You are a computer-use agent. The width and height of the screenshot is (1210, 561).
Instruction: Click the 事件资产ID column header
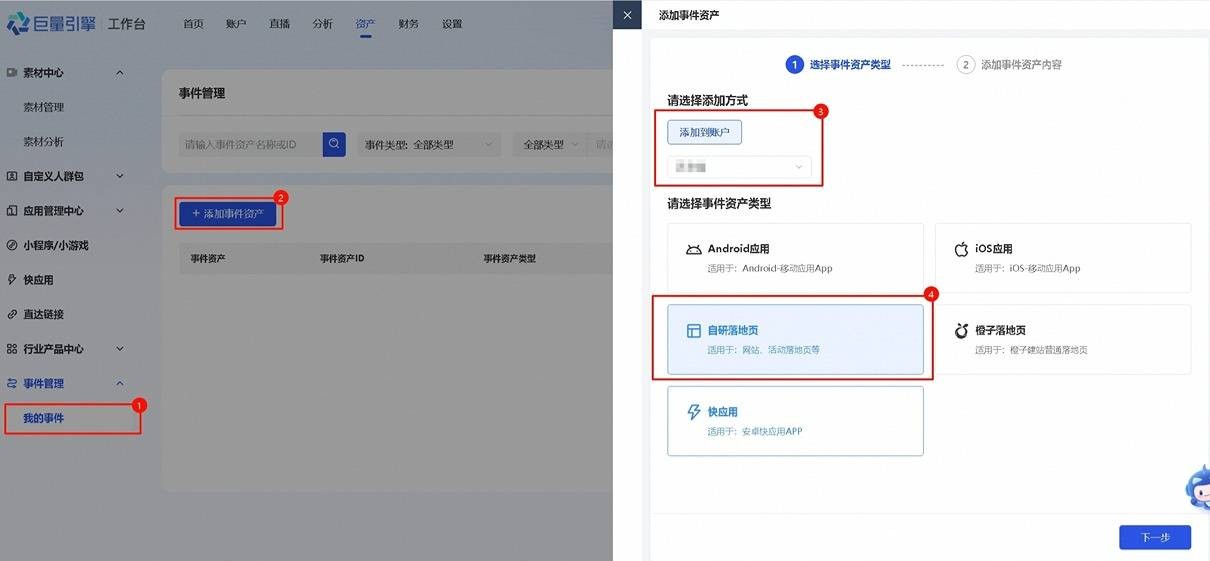(x=342, y=259)
